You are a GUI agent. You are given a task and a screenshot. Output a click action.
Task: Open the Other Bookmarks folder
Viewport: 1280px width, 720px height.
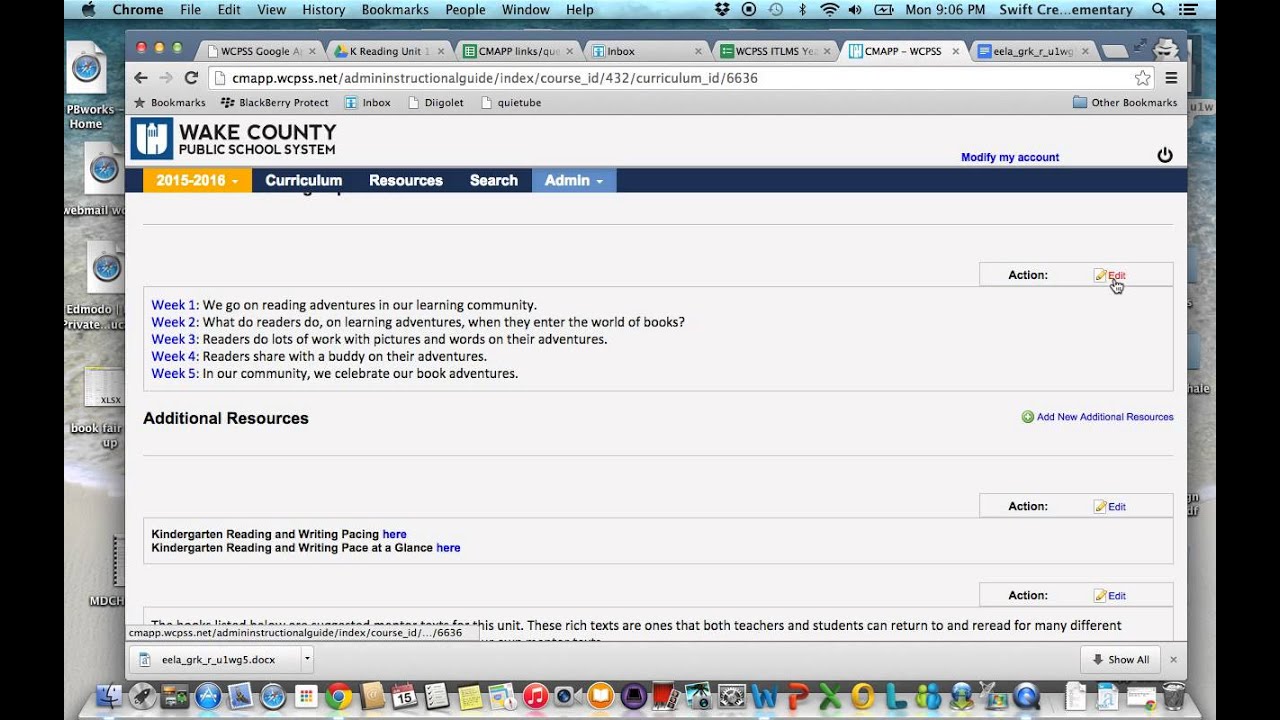tap(1125, 103)
